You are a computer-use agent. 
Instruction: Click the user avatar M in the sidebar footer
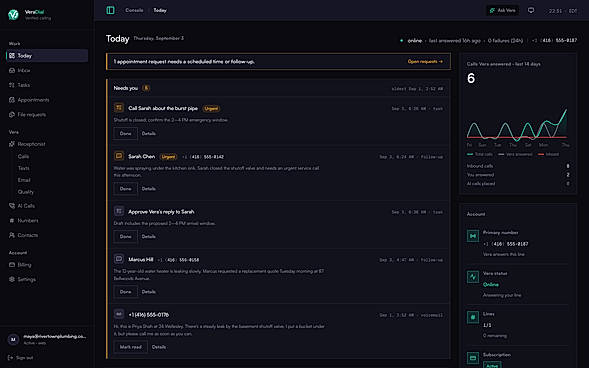pyautogui.click(x=13, y=339)
